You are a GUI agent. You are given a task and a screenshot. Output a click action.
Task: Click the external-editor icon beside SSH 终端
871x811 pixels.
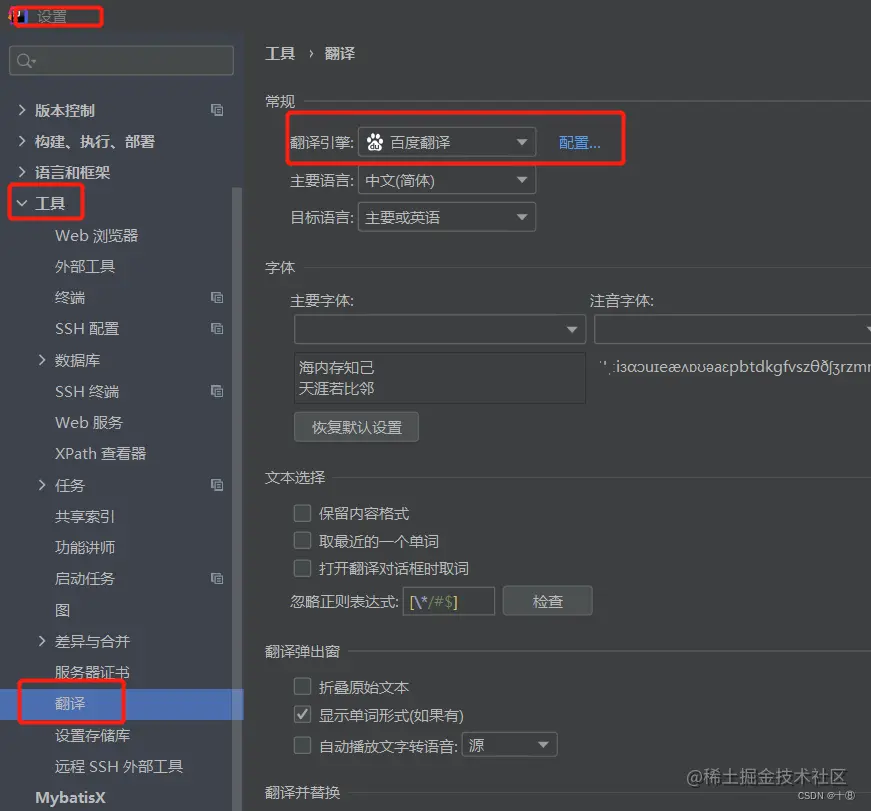(217, 391)
